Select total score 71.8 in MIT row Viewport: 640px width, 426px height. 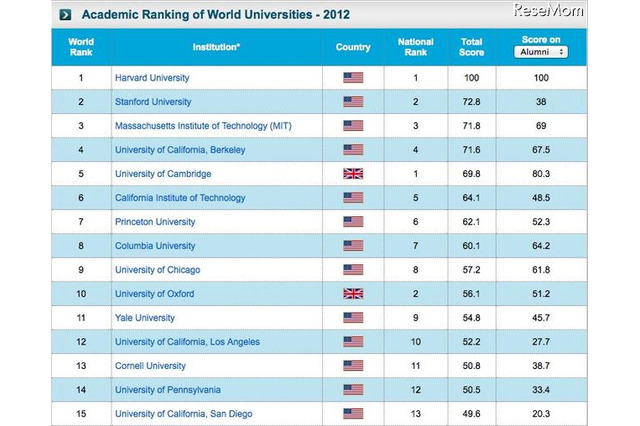tap(471, 126)
